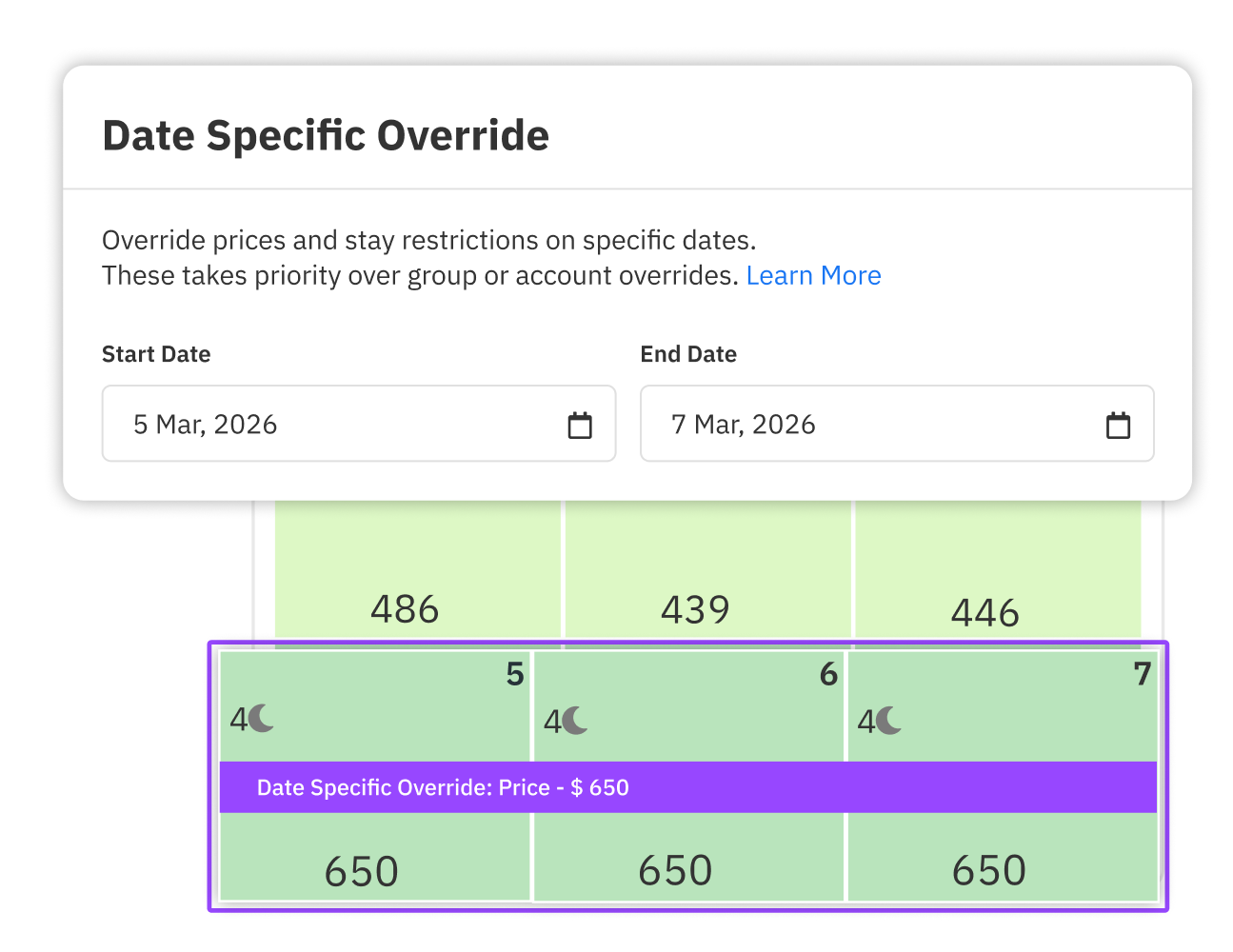
Task: Open the Start Date calendar icon
Action: click(580, 425)
